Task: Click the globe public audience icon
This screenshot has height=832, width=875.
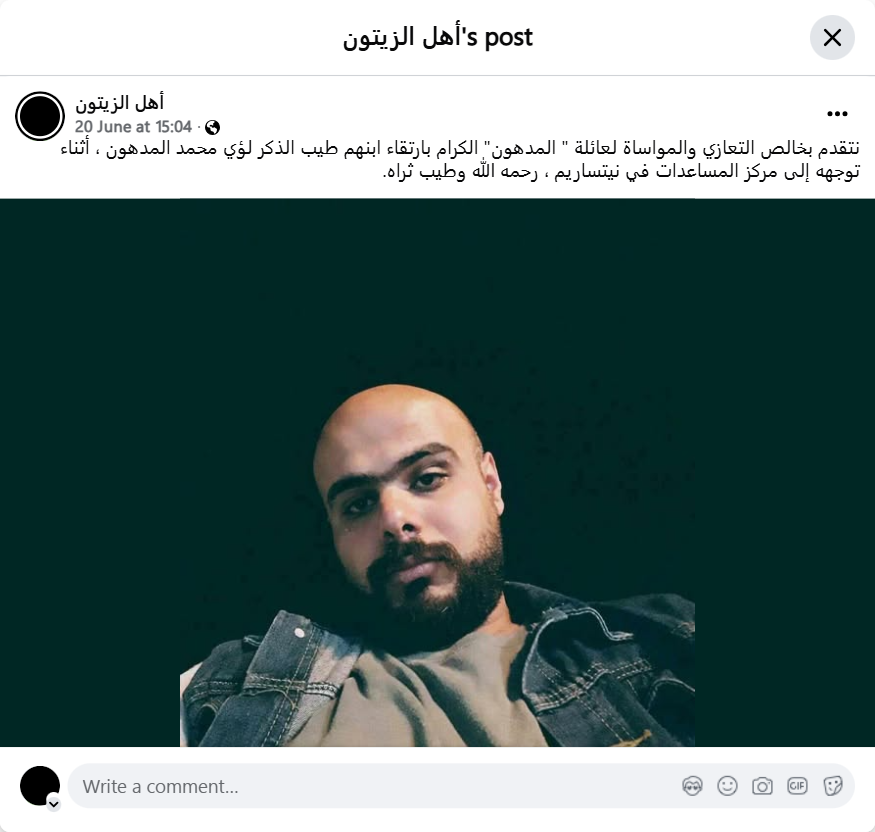Action: point(212,128)
